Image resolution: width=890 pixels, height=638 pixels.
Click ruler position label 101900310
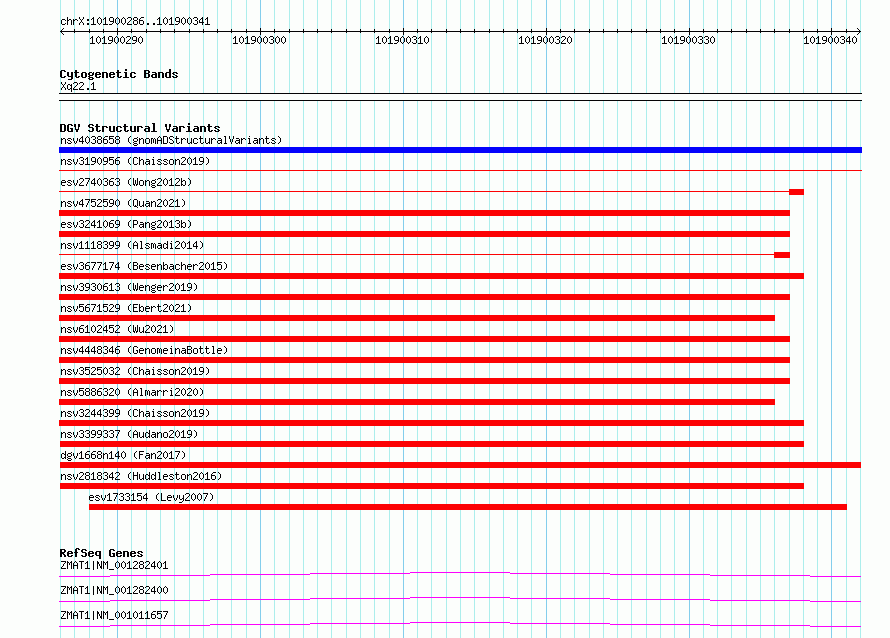(x=402, y=40)
